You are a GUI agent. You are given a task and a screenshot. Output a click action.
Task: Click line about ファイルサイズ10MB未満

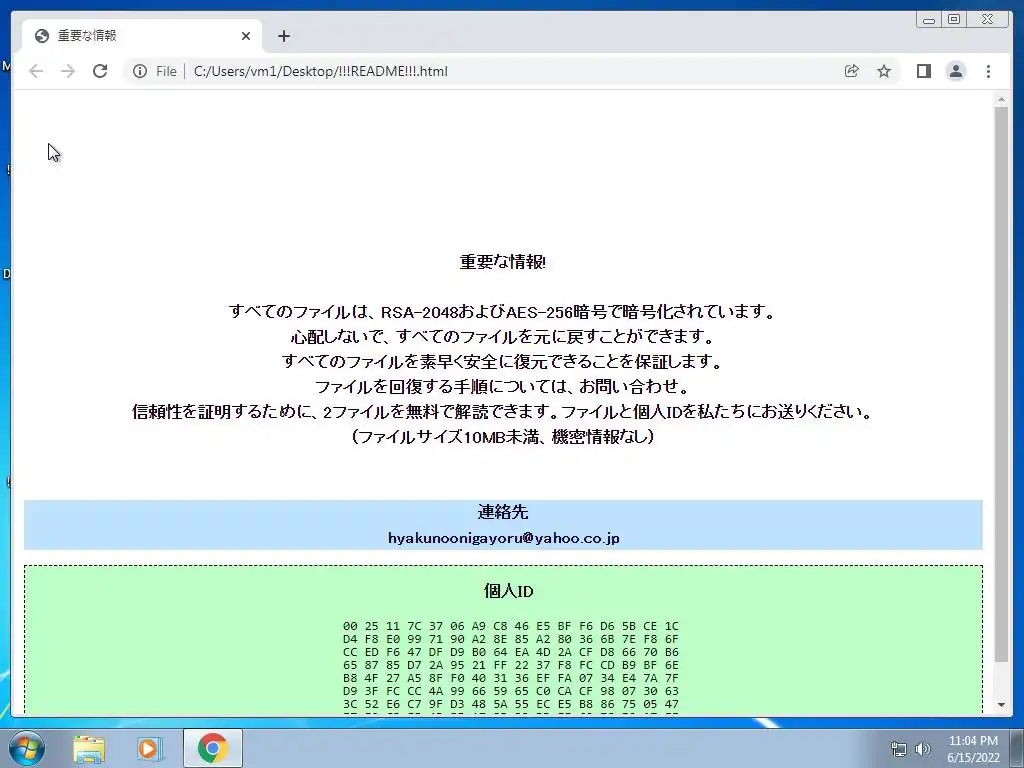point(503,436)
